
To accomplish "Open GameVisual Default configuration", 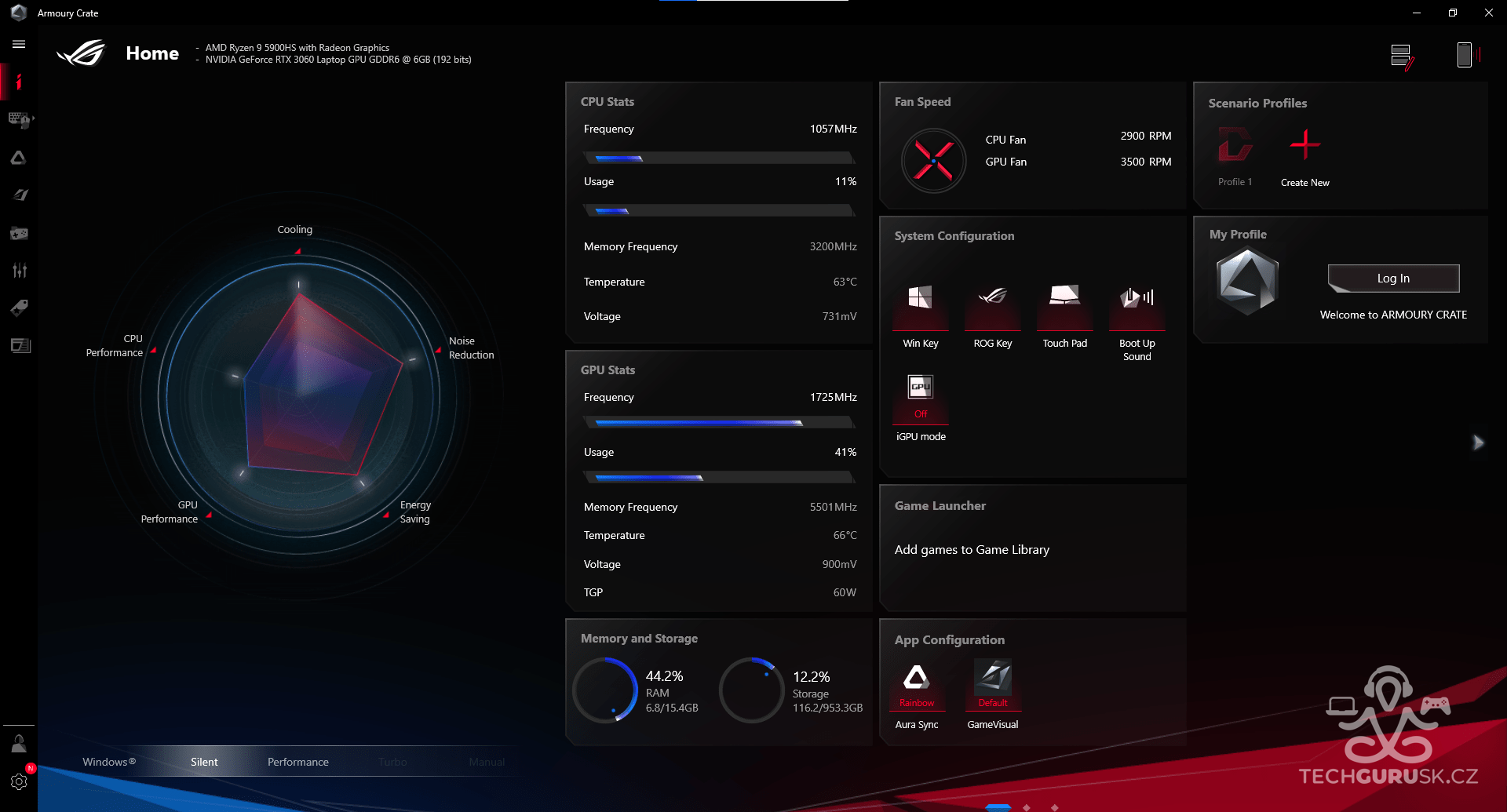I will point(993,683).
